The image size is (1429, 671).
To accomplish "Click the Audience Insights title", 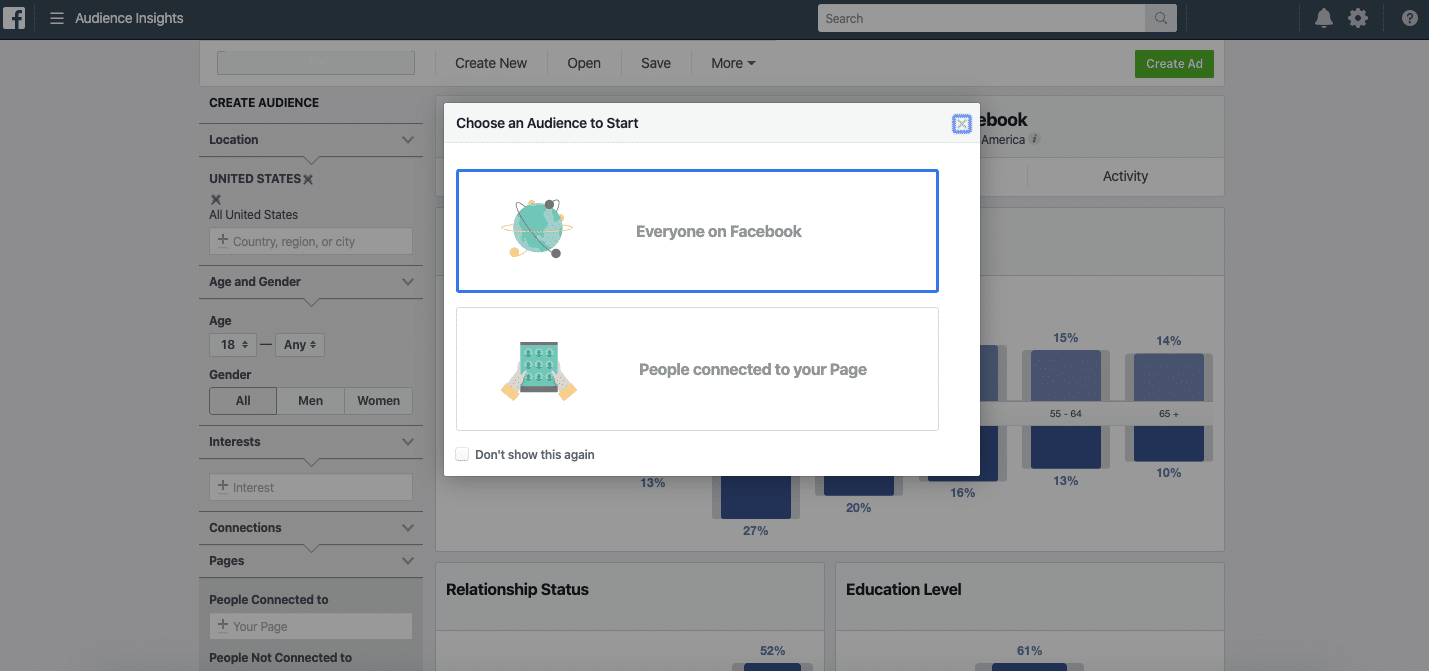I will (129, 18).
